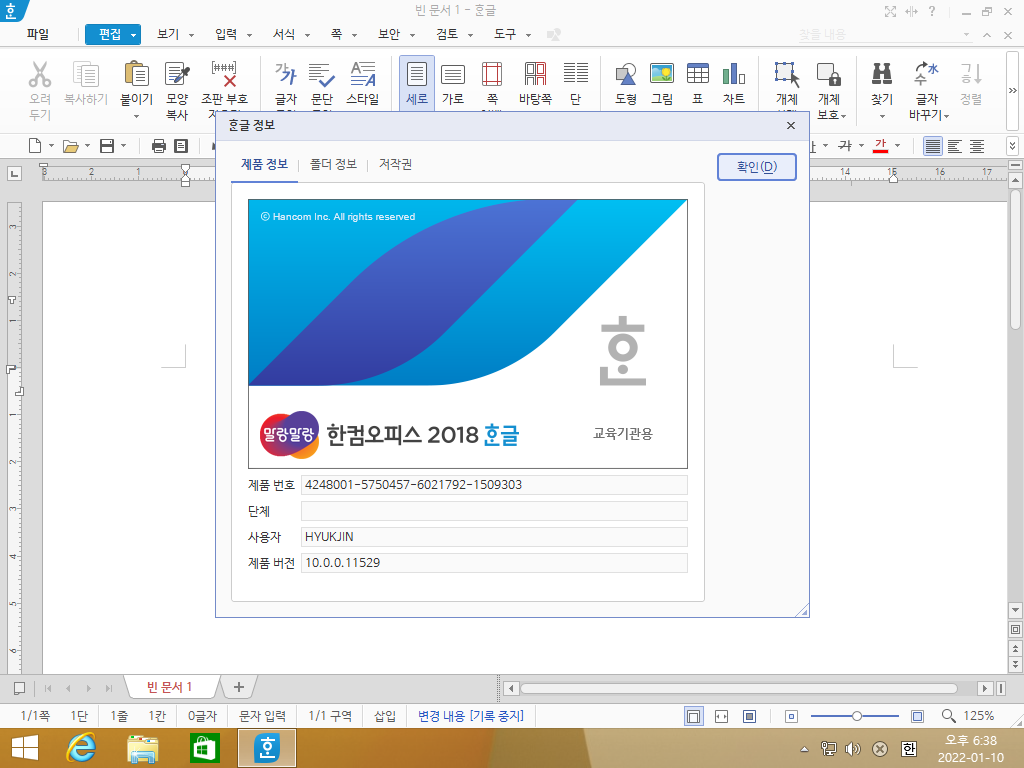Add a new document tab with plus

coord(238,687)
